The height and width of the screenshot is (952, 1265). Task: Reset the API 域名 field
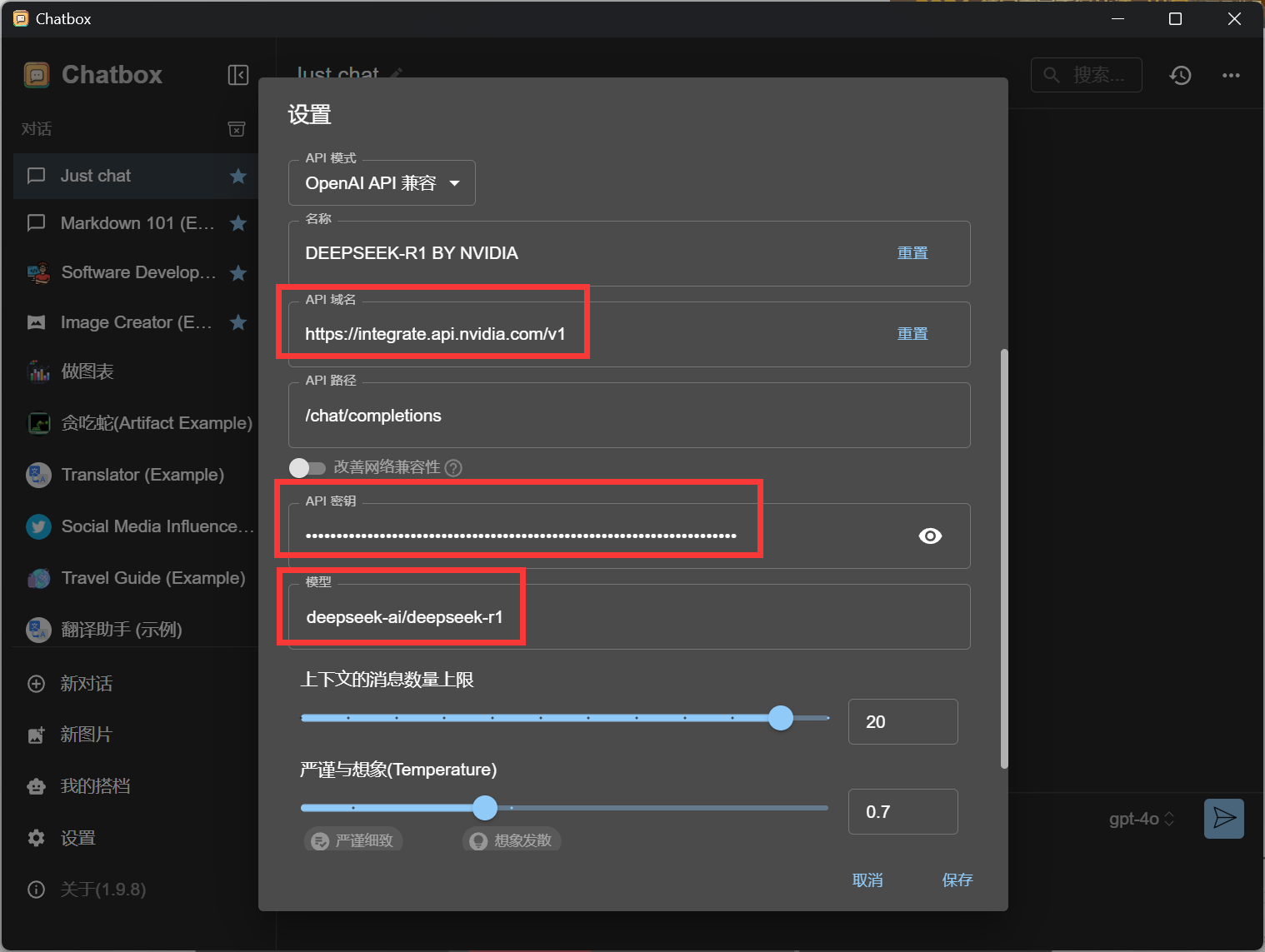912,333
